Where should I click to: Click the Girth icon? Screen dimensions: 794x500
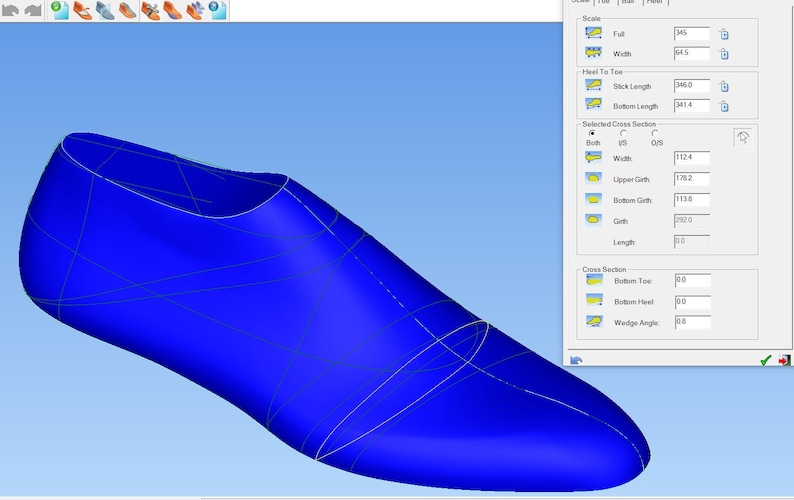(593, 220)
